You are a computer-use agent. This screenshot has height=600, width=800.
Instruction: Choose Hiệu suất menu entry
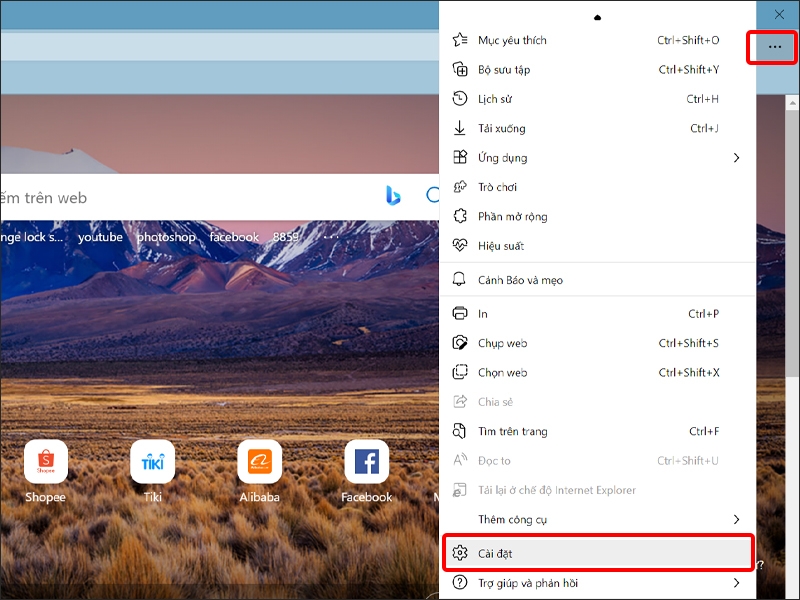[x=597, y=246]
